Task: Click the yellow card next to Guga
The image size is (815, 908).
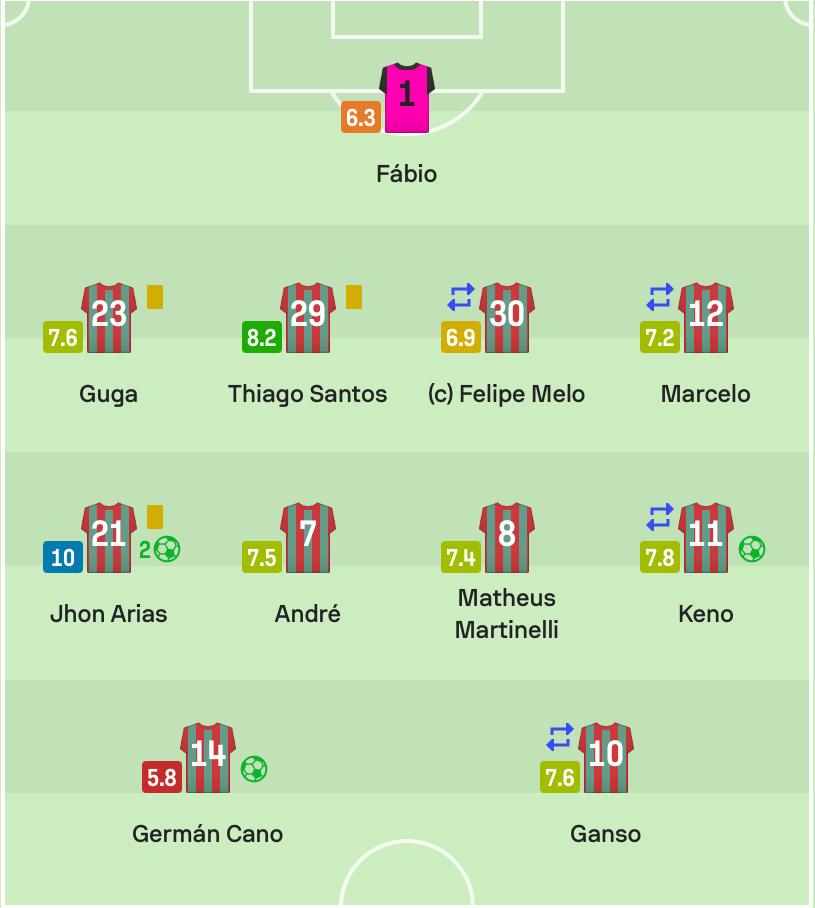Action: (155, 297)
